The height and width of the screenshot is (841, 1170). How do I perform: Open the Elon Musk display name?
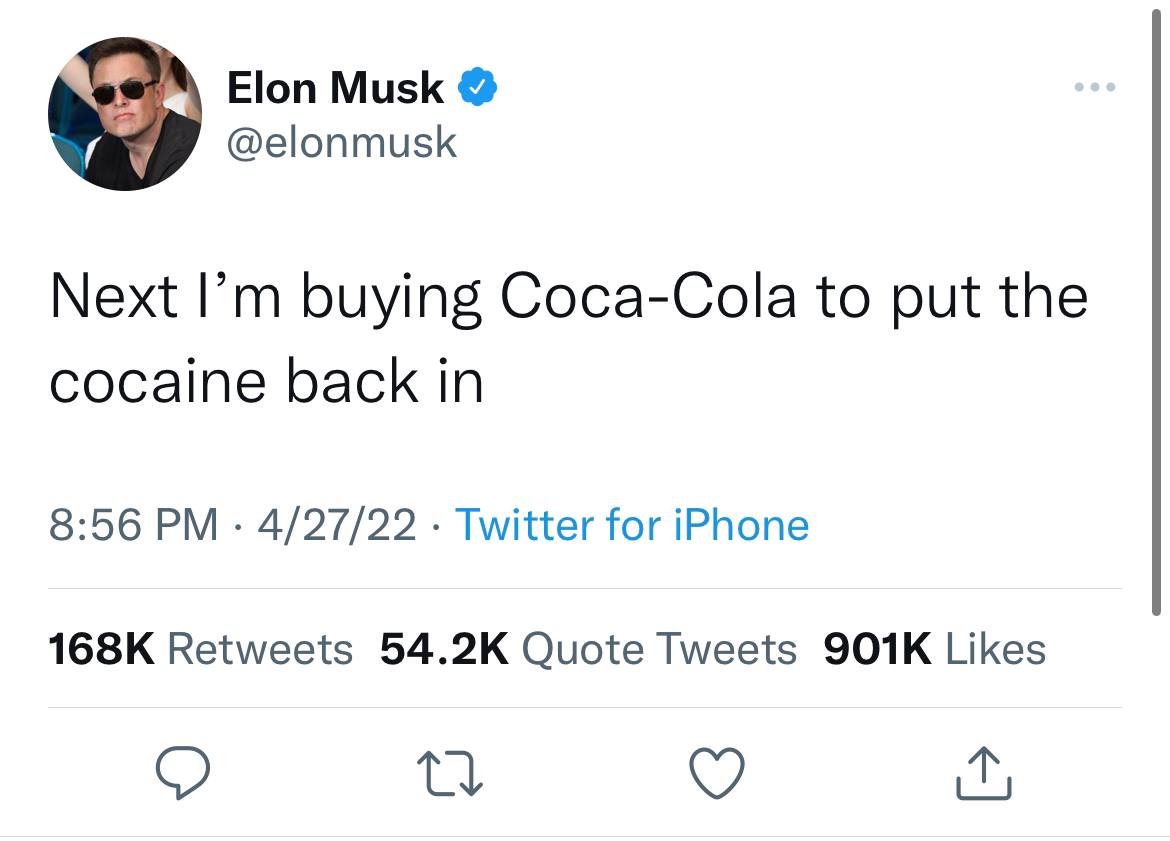tap(335, 87)
